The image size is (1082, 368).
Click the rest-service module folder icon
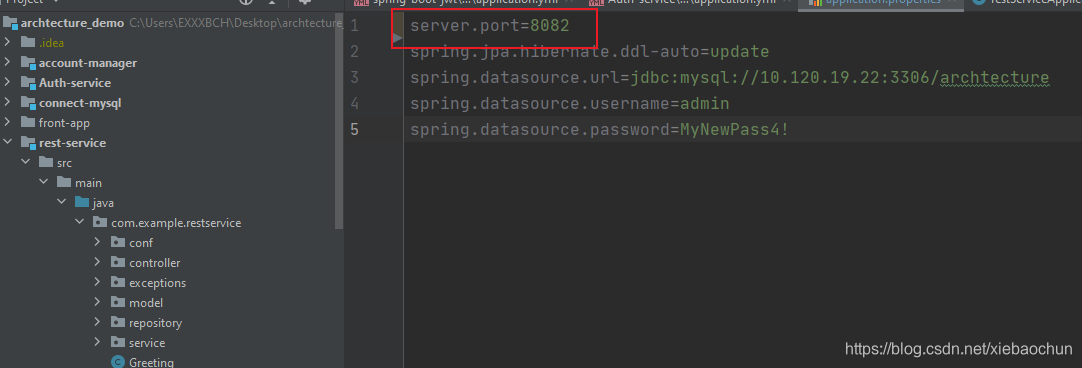tap(28, 143)
